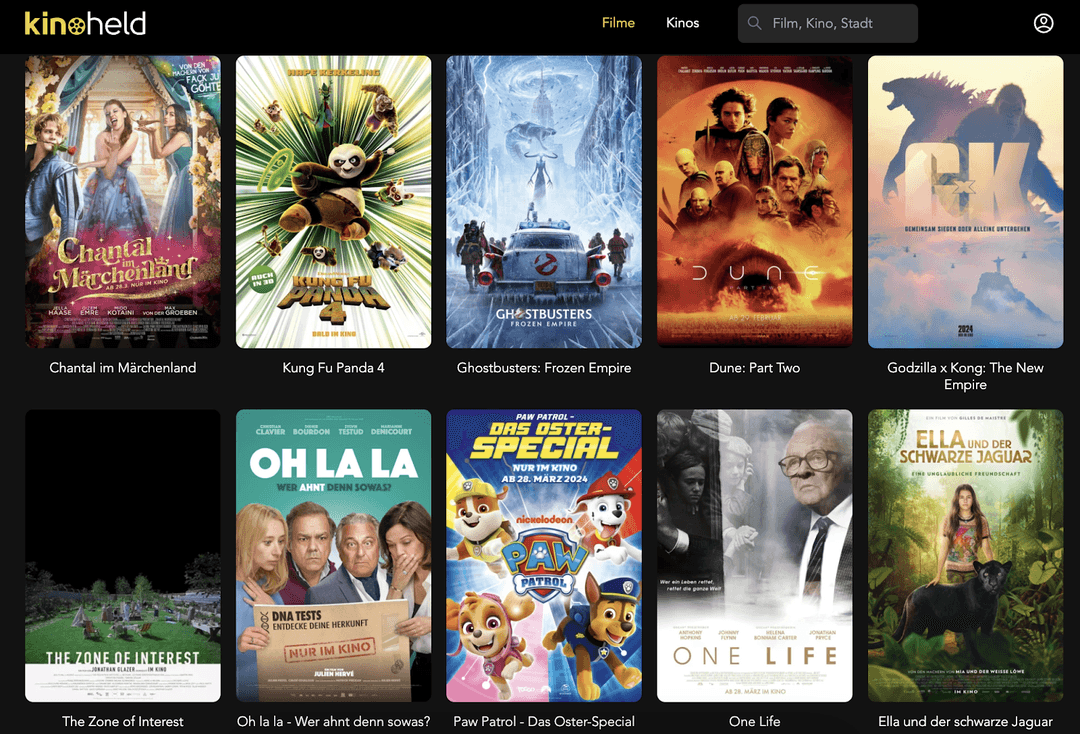1080x734 pixels.
Task: Switch to the Kinos tab
Action: pyautogui.click(x=683, y=23)
